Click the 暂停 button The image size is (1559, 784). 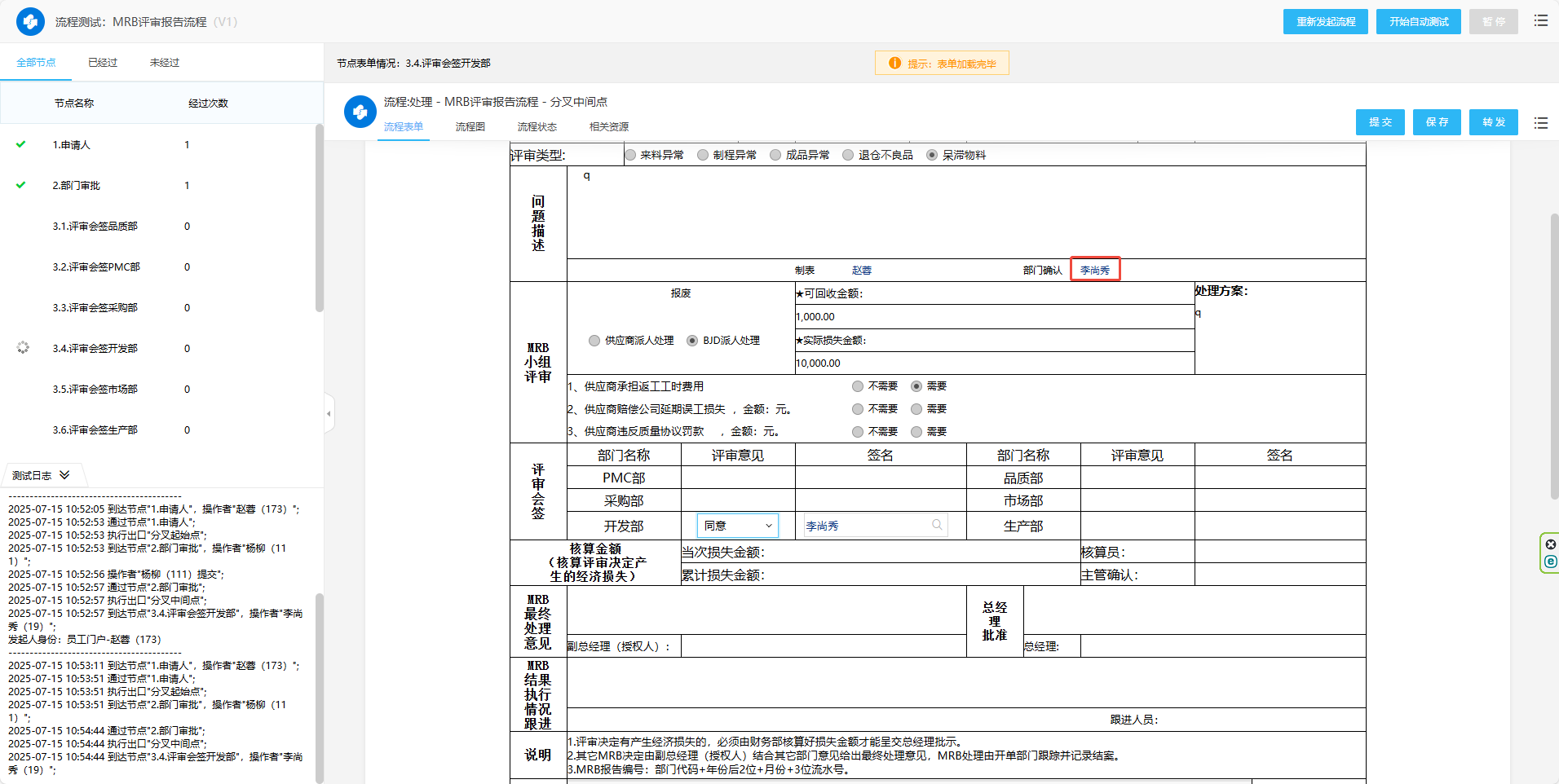pyautogui.click(x=1494, y=21)
